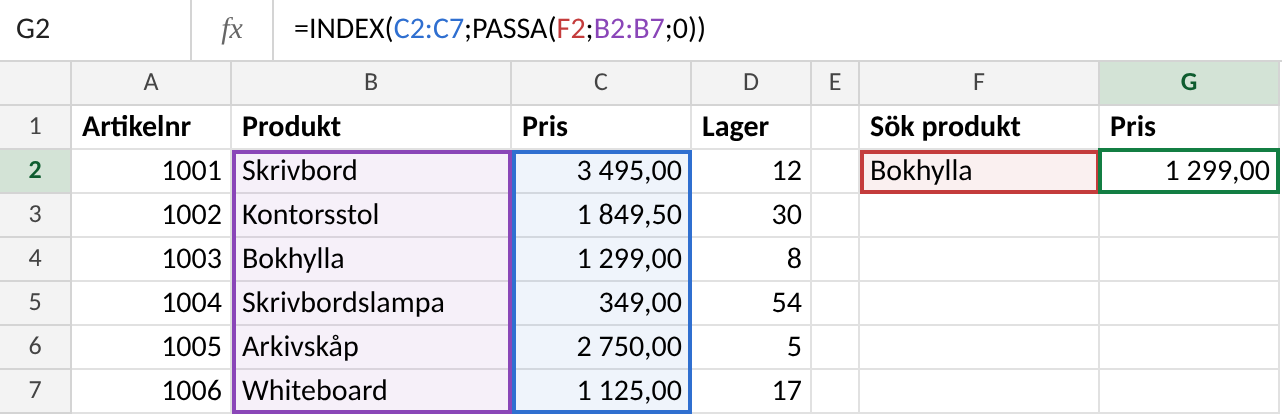Viewport: 1282px width, 414px height.
Task: Click the Arkivskåp product cell
Action: pyautogui.click(x=371, y=345)
